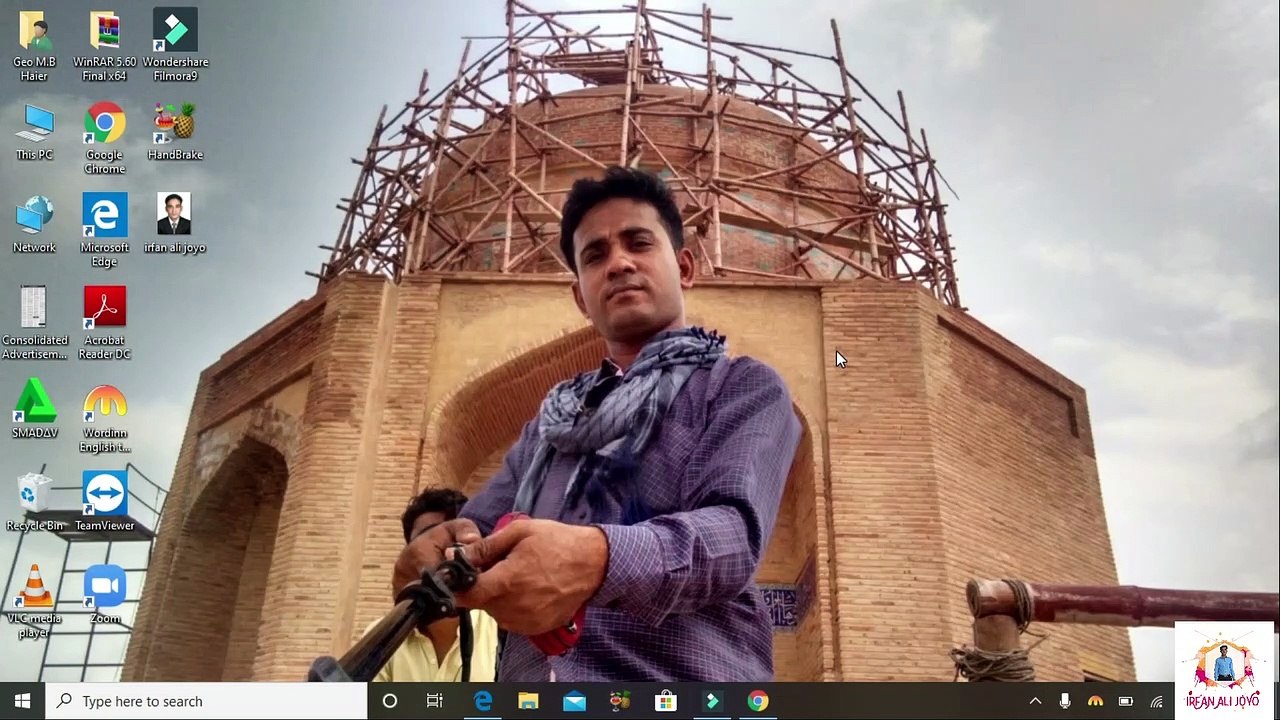Open the Geo M.B Haier folder icon

34,45
